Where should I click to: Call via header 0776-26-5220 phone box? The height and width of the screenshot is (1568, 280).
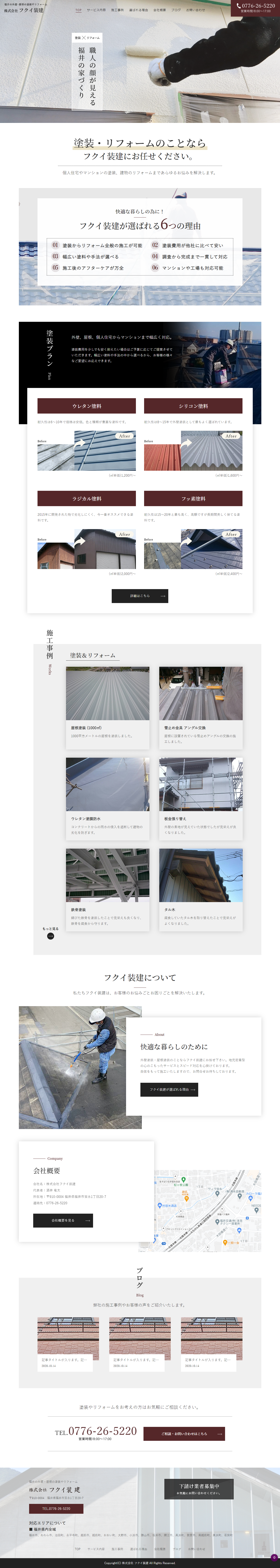pyautogui.click(x=256, y=8)
